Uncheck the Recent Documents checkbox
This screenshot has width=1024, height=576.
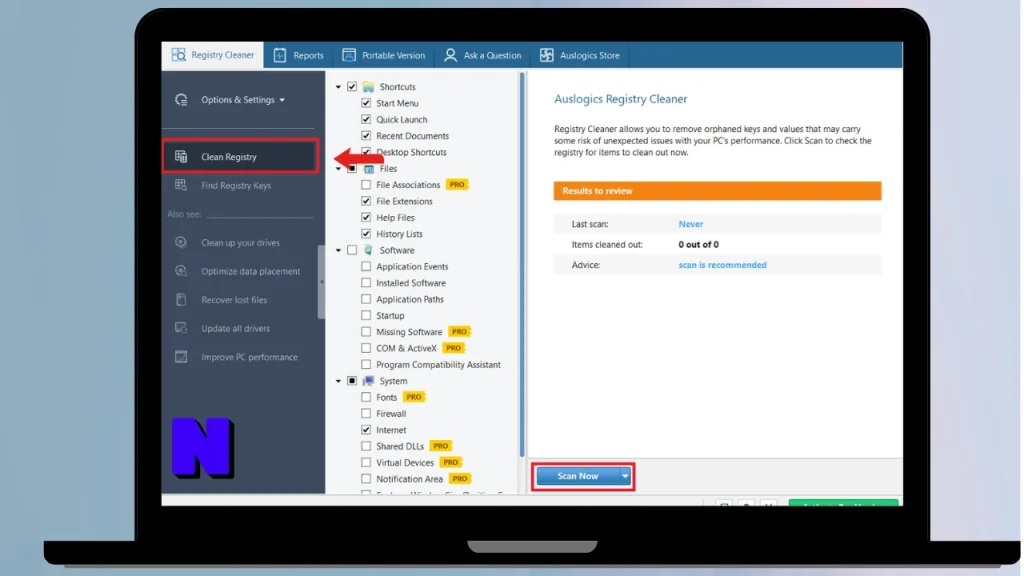coord(366,136)
